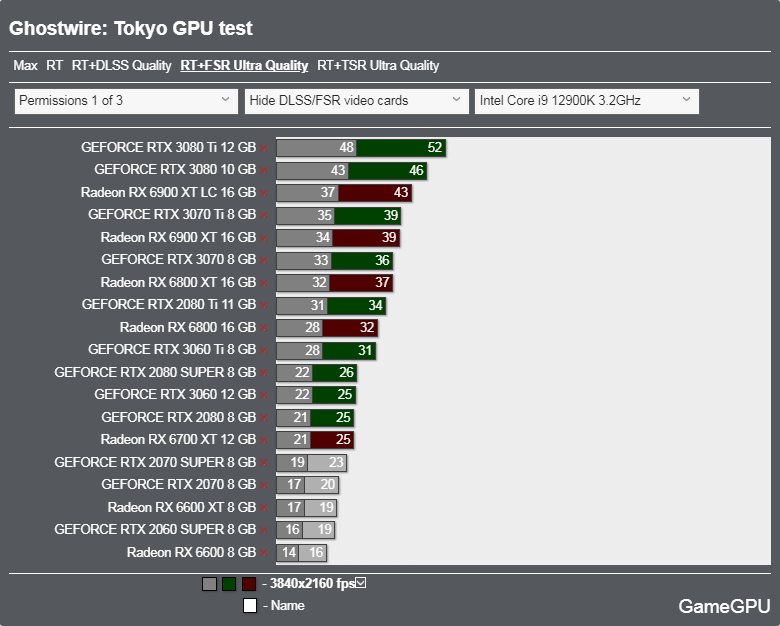
Task: Remove GEFORCE RTX 3060 Ti 8 GB row
Action: coord(264,350)
